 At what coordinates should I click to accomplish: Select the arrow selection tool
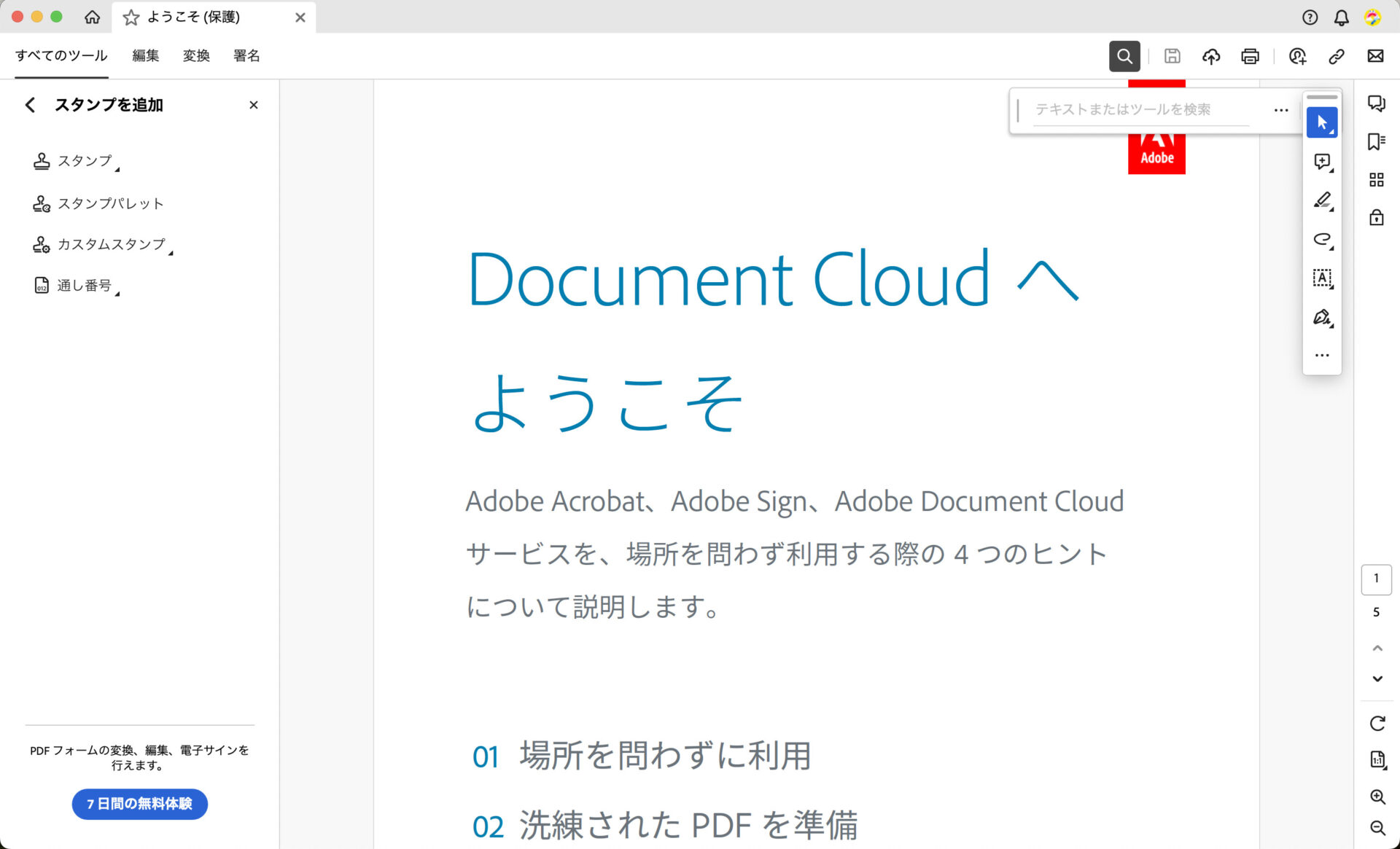point(1322,122)
